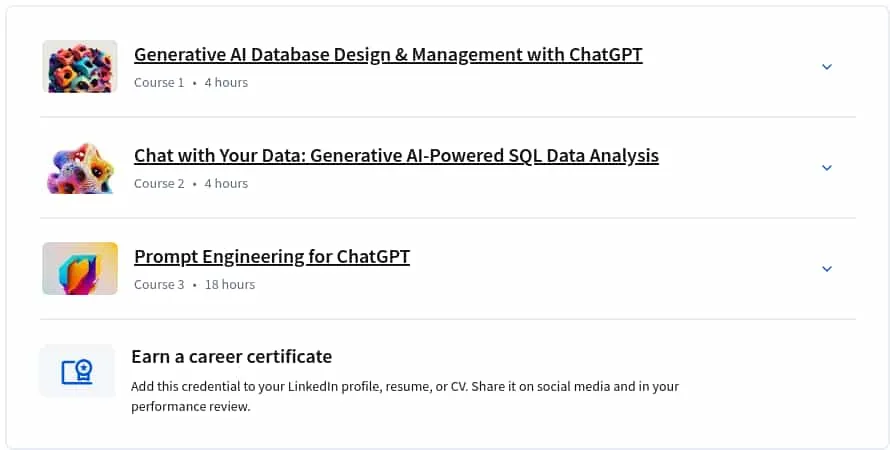Viewport: 890px width, 450px height.
Task: Click the Chat with Your Data course thumbnail
Action: (80, 168)
